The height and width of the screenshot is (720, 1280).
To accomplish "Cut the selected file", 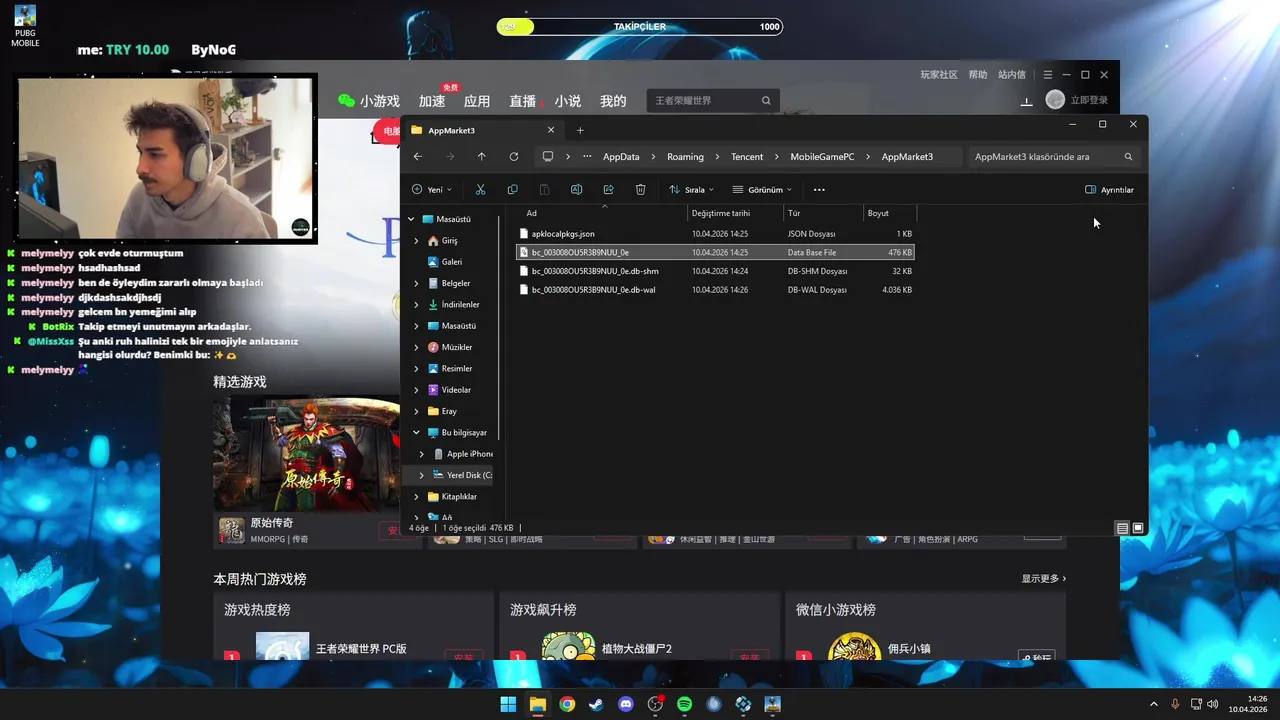I will 480,190.
